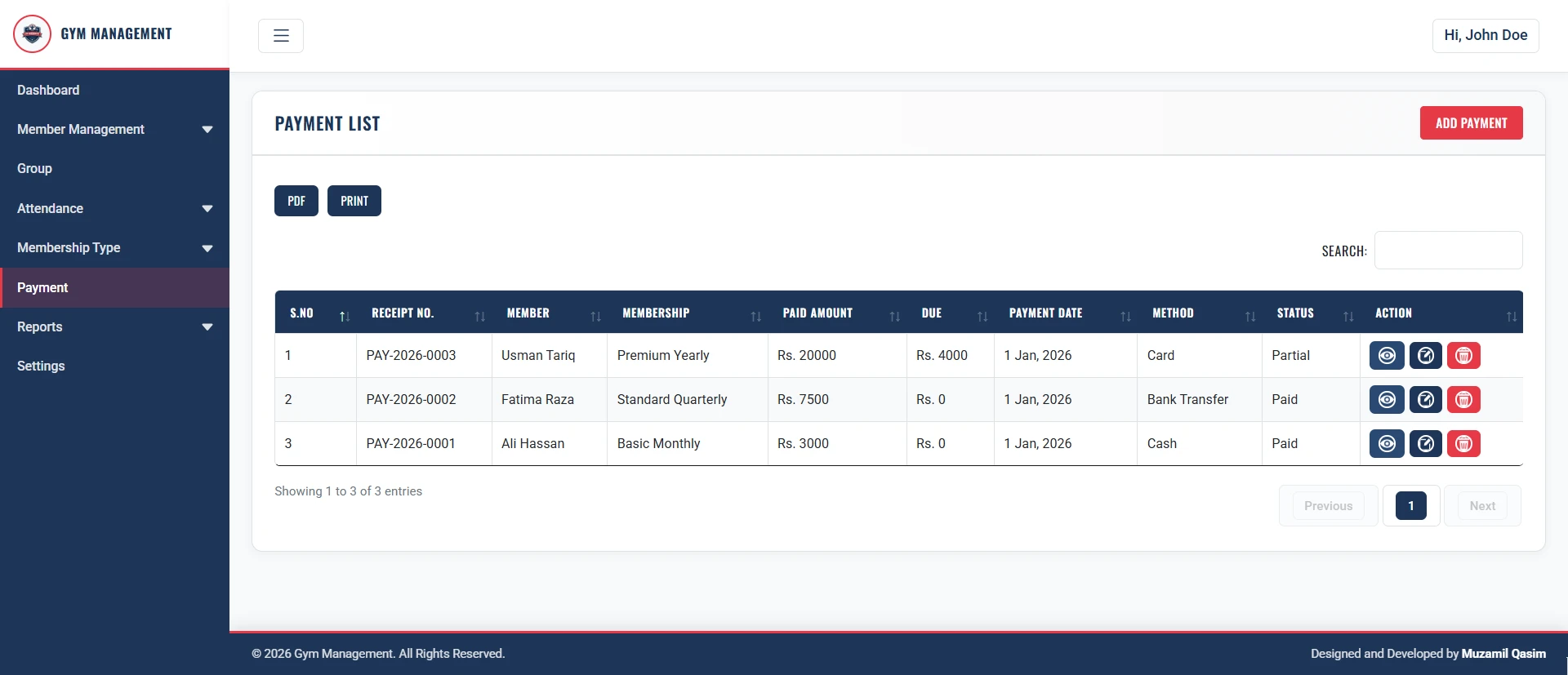Click Basic Monthly membership cell

(x=688, y=444)
